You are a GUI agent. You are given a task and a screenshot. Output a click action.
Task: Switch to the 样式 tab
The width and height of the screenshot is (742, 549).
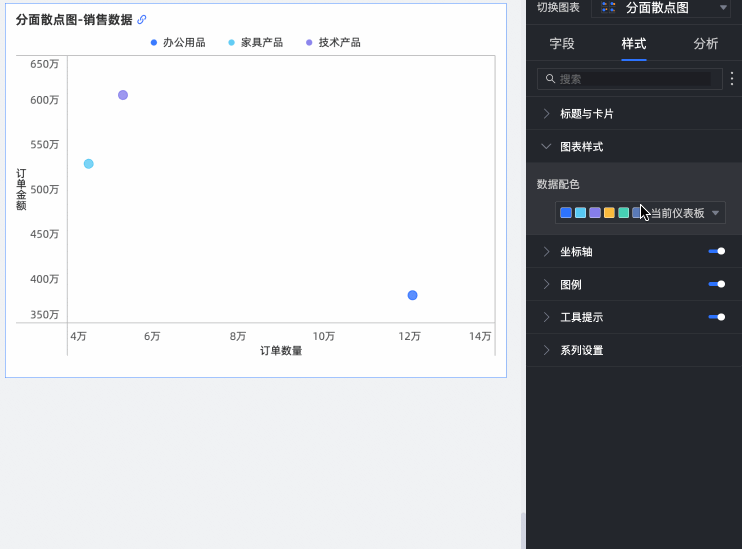[x=634, y=44]
